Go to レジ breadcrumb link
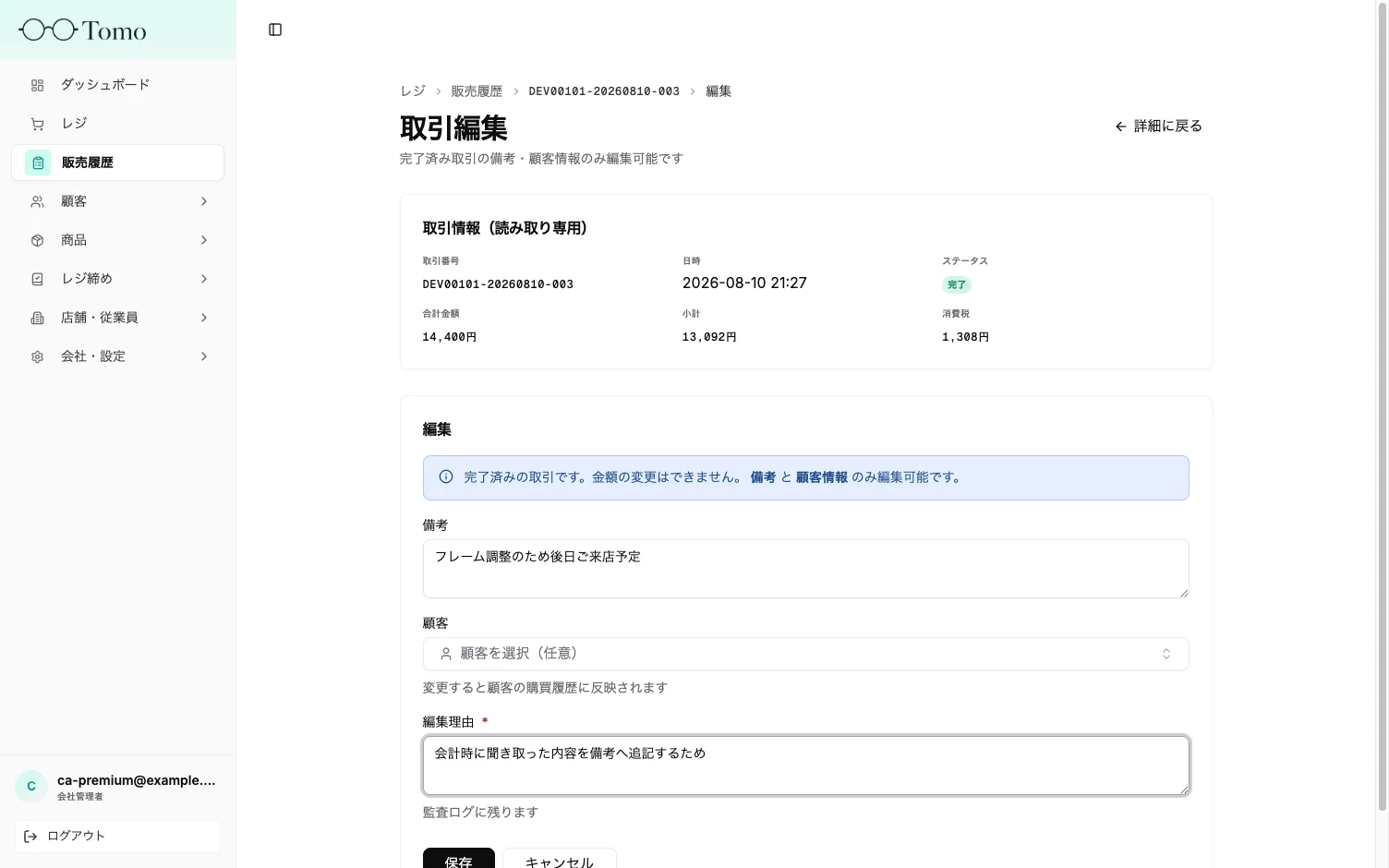1389x868 pixels. [x=413, y=91]
